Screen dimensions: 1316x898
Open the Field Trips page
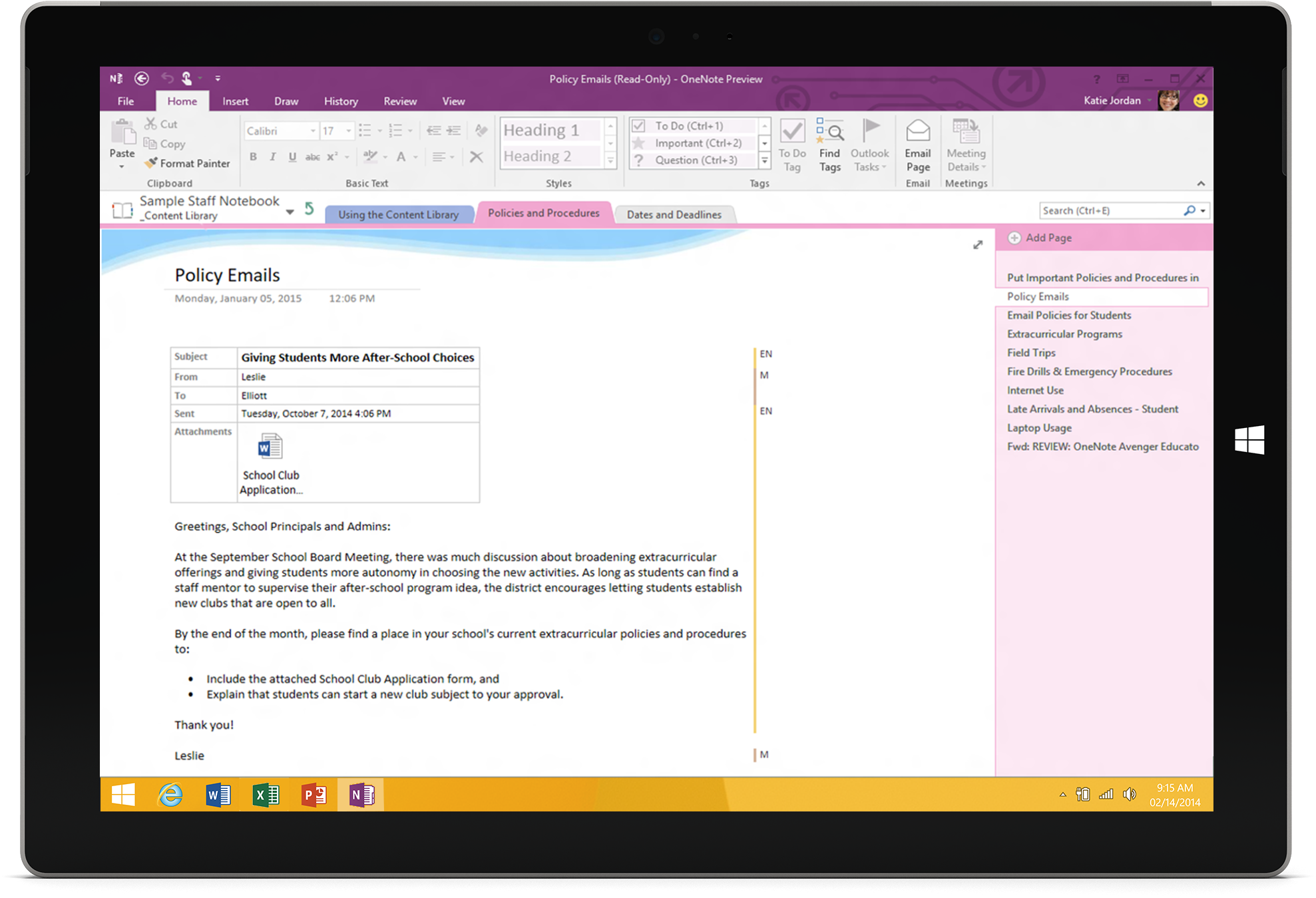coord(1031,353)
